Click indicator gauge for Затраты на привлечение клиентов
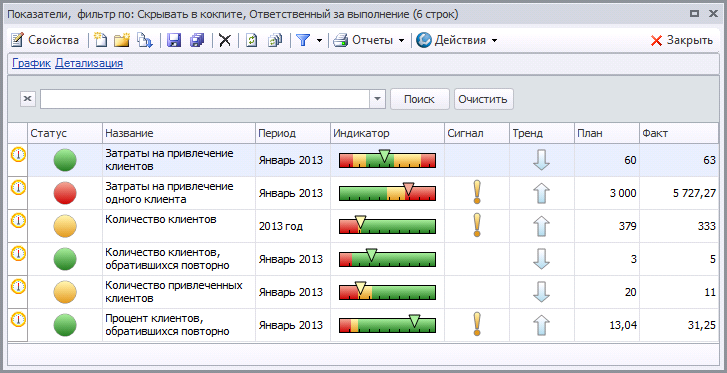The image size is (727, 373). point(387,159)
